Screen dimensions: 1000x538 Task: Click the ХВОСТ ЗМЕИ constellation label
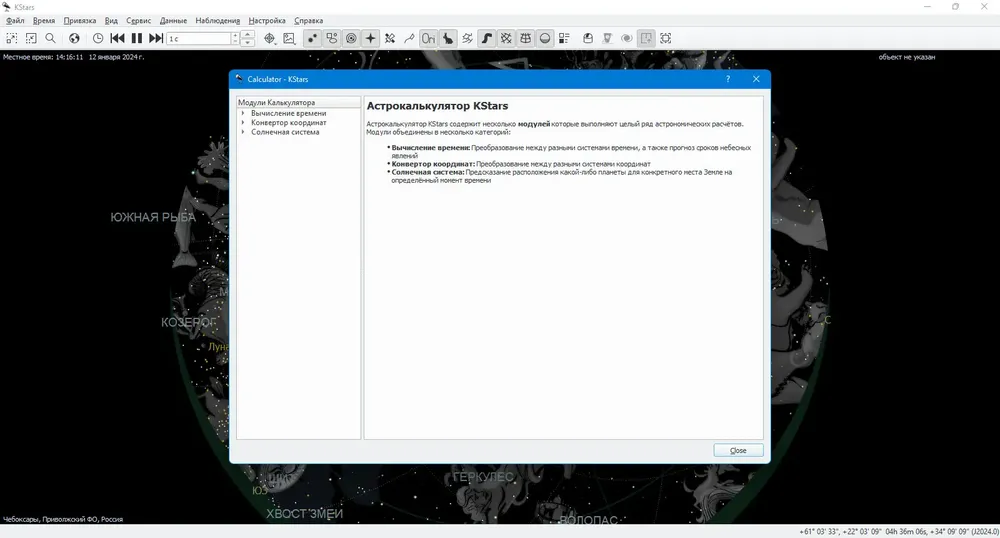[x=304, y=514]
